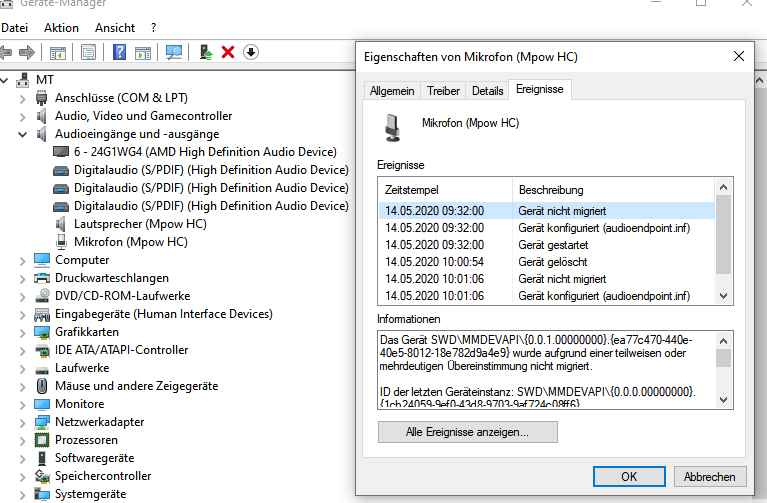The image size is (767, 503).
Task: Select the 10:01:06 Gerät nicht migriert row
Action: 547,279
